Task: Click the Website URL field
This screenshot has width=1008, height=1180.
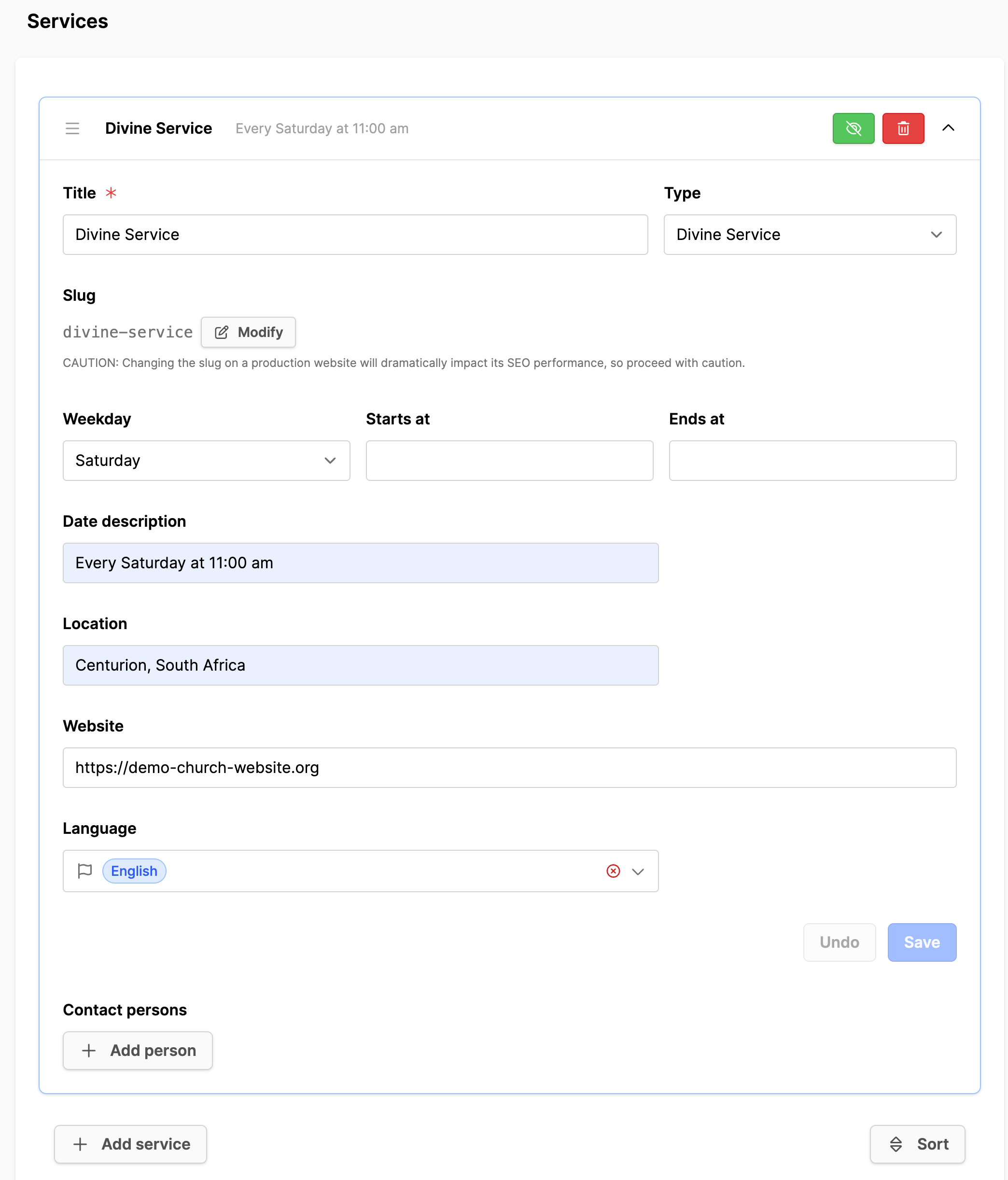Action: pyautogui.click(x=509, y=768)
